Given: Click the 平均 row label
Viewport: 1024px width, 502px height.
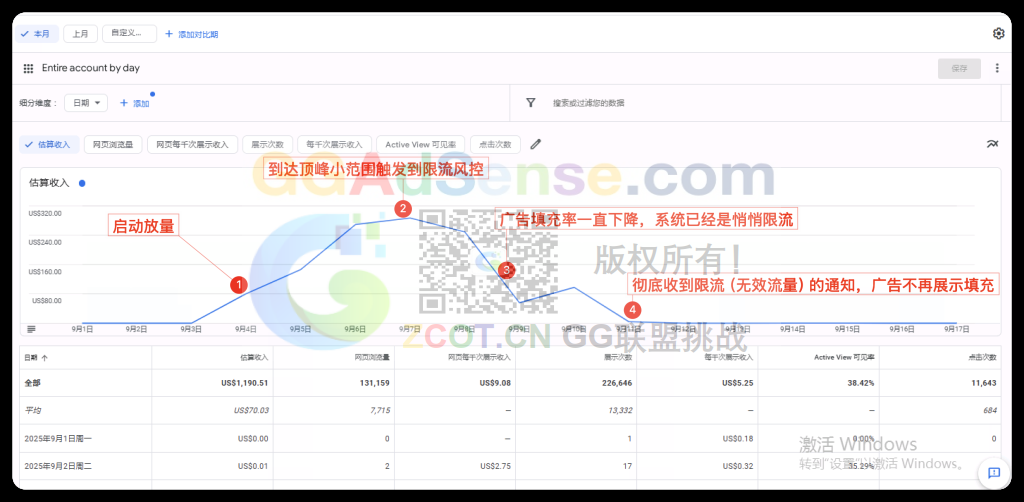Looking at the screenshot, I should [32, 411].
